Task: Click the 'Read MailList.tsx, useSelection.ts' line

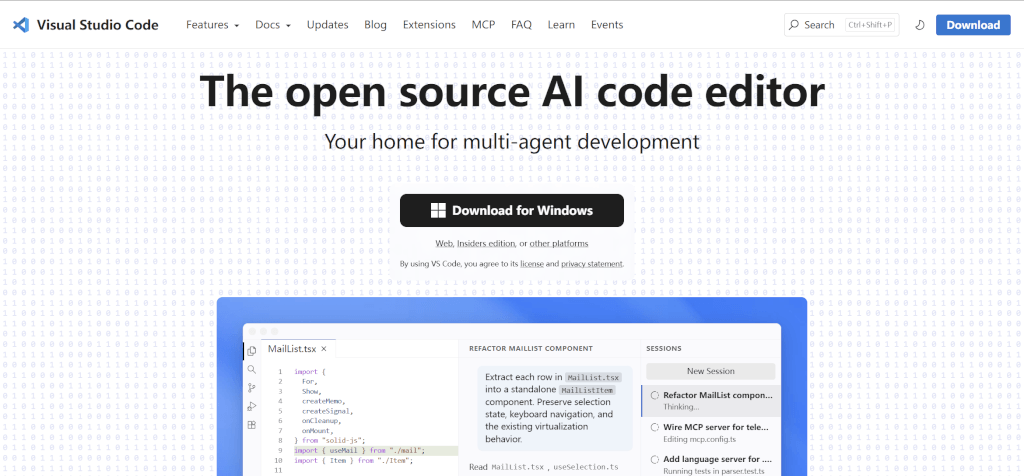Action: (x=544, y=467)
